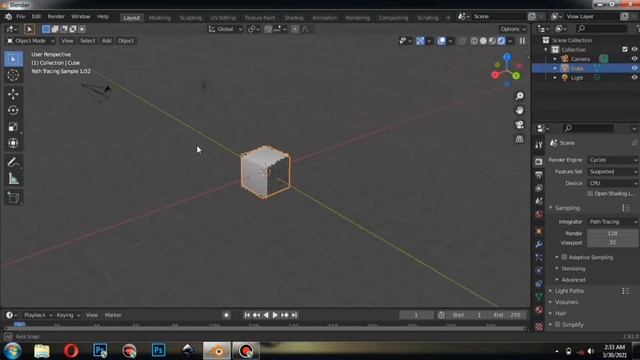Click the current frame field

click(x=416, y=315)
